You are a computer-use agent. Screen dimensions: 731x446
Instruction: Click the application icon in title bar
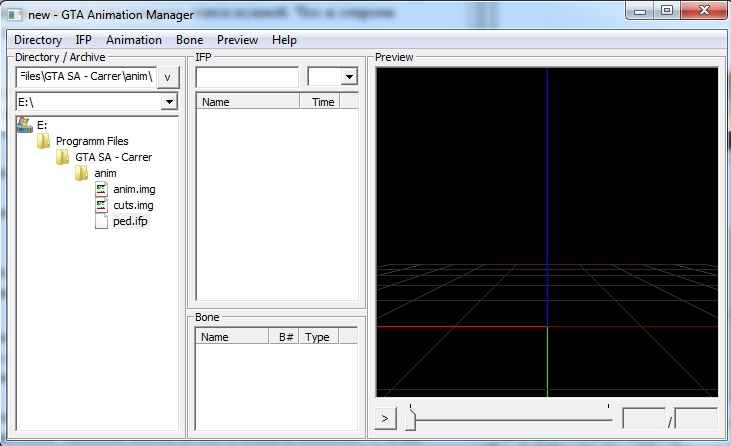click(x=15, y=14)
